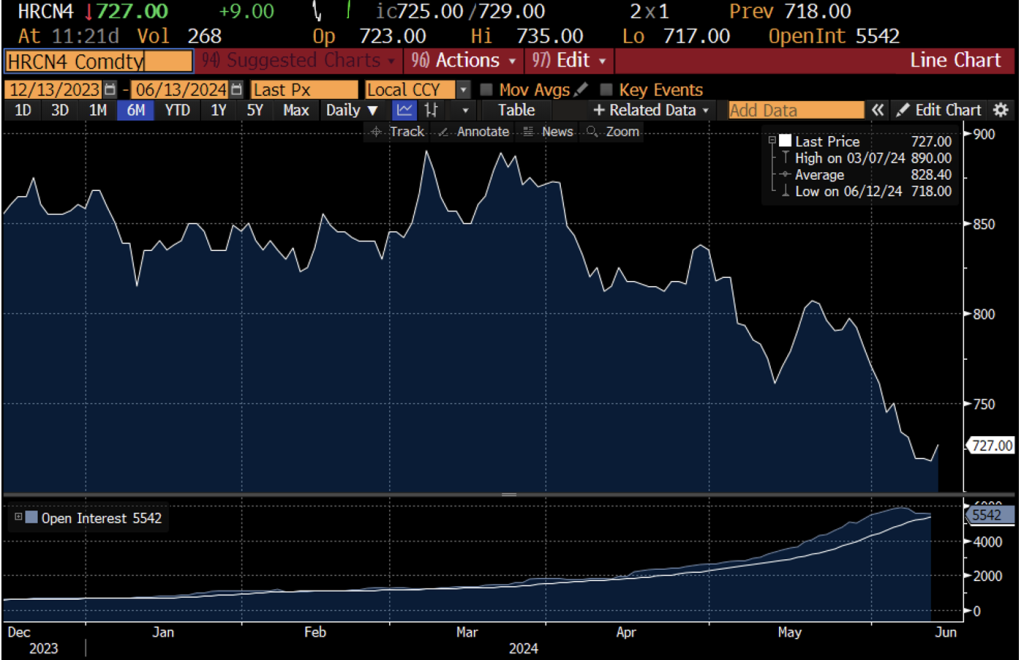This screenshot has width=1024, height=660.
Task: Click the chart settings gear icon
Action: pyautogui.click(x=1001, y=110)
